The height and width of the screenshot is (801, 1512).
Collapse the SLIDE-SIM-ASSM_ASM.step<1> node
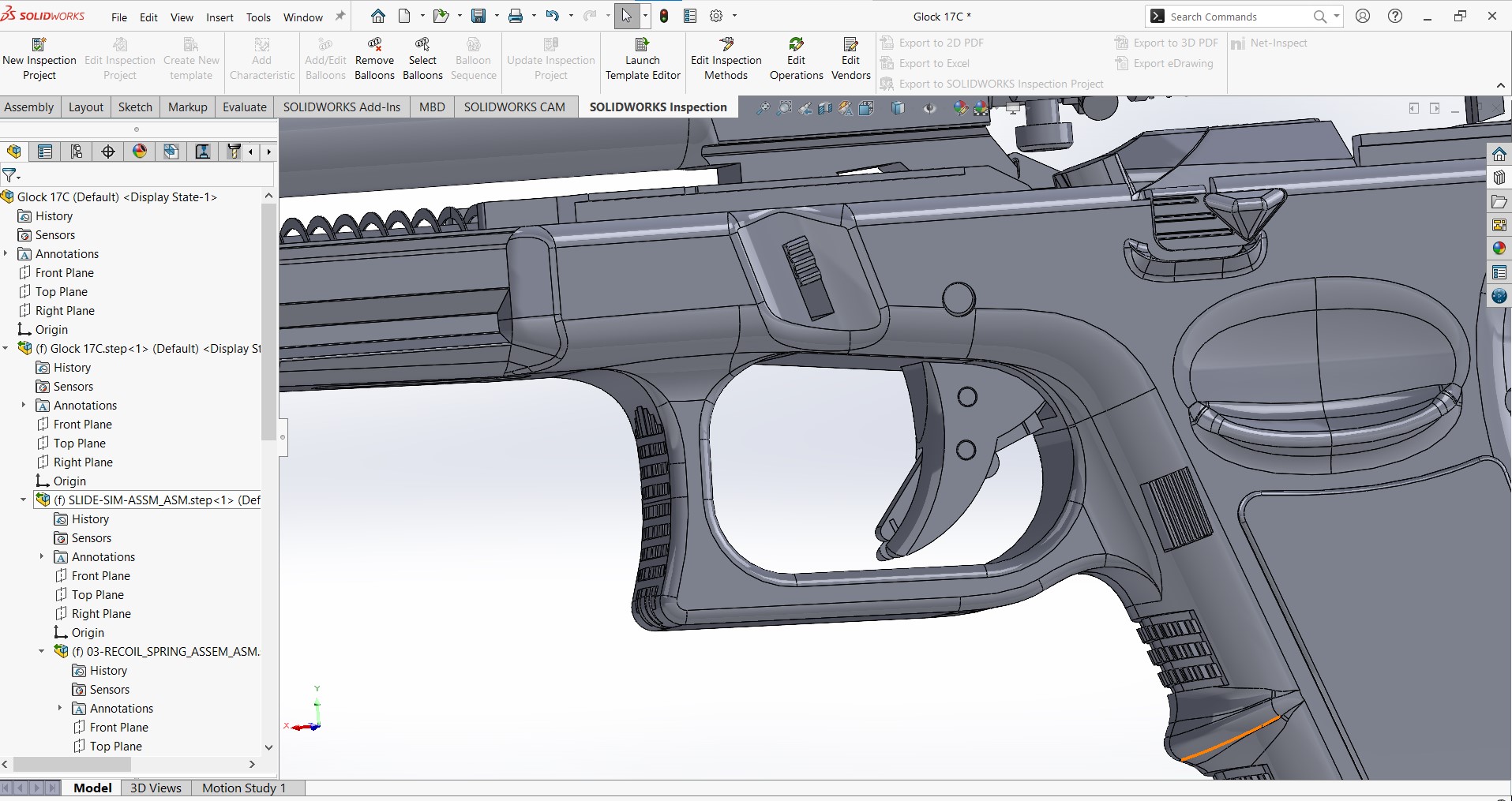[24, 500]
